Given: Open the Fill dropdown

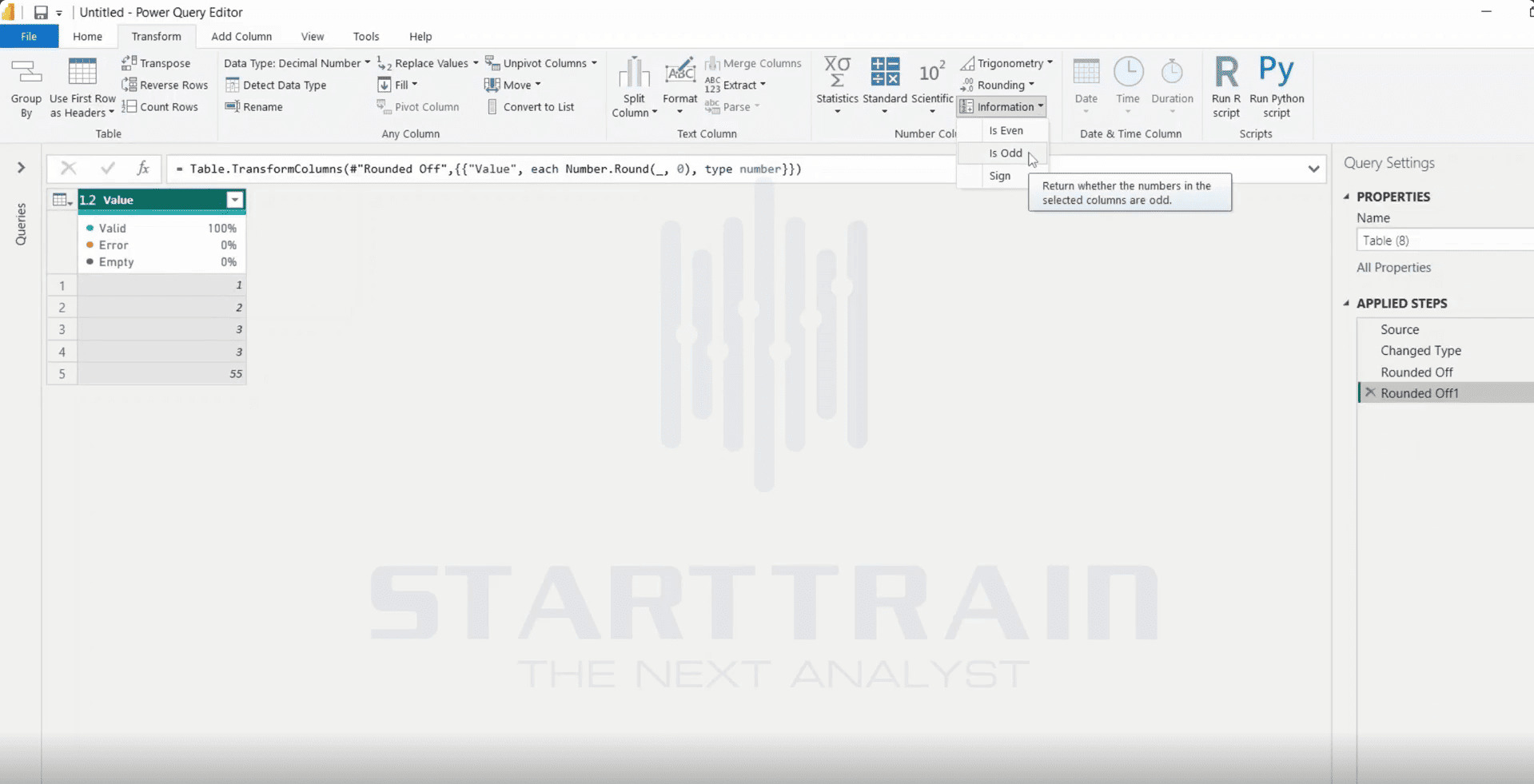Looking at the screenshot, I should [397, 85].
